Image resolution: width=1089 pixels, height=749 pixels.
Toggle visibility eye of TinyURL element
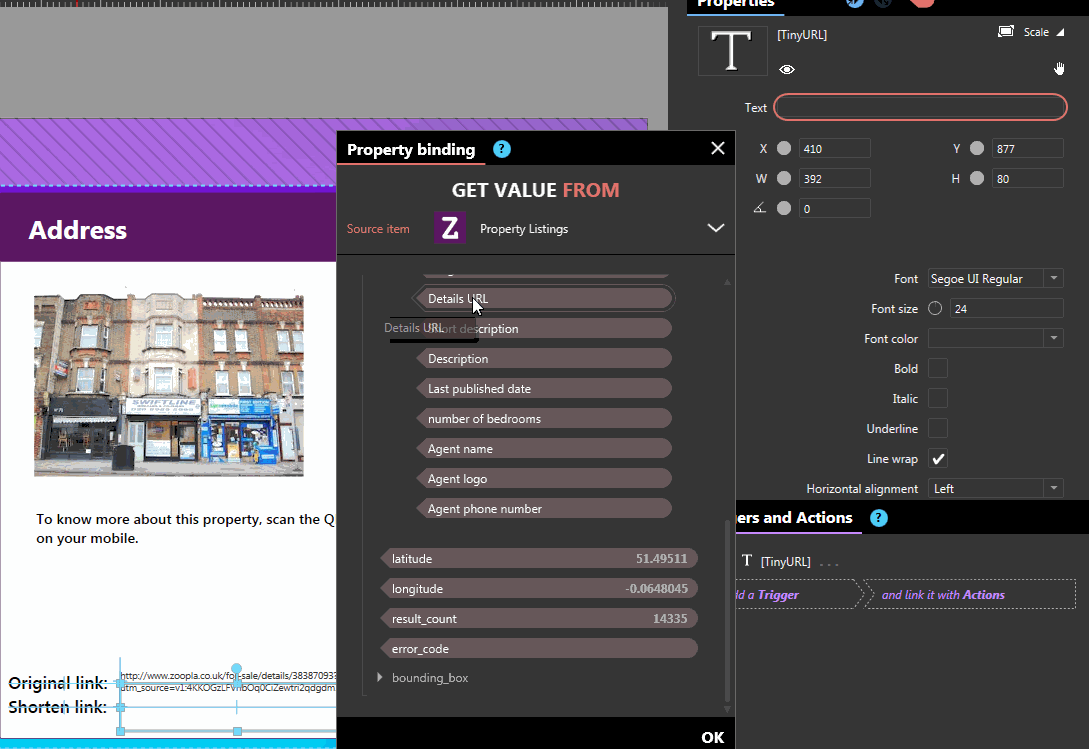coord(786,69)
